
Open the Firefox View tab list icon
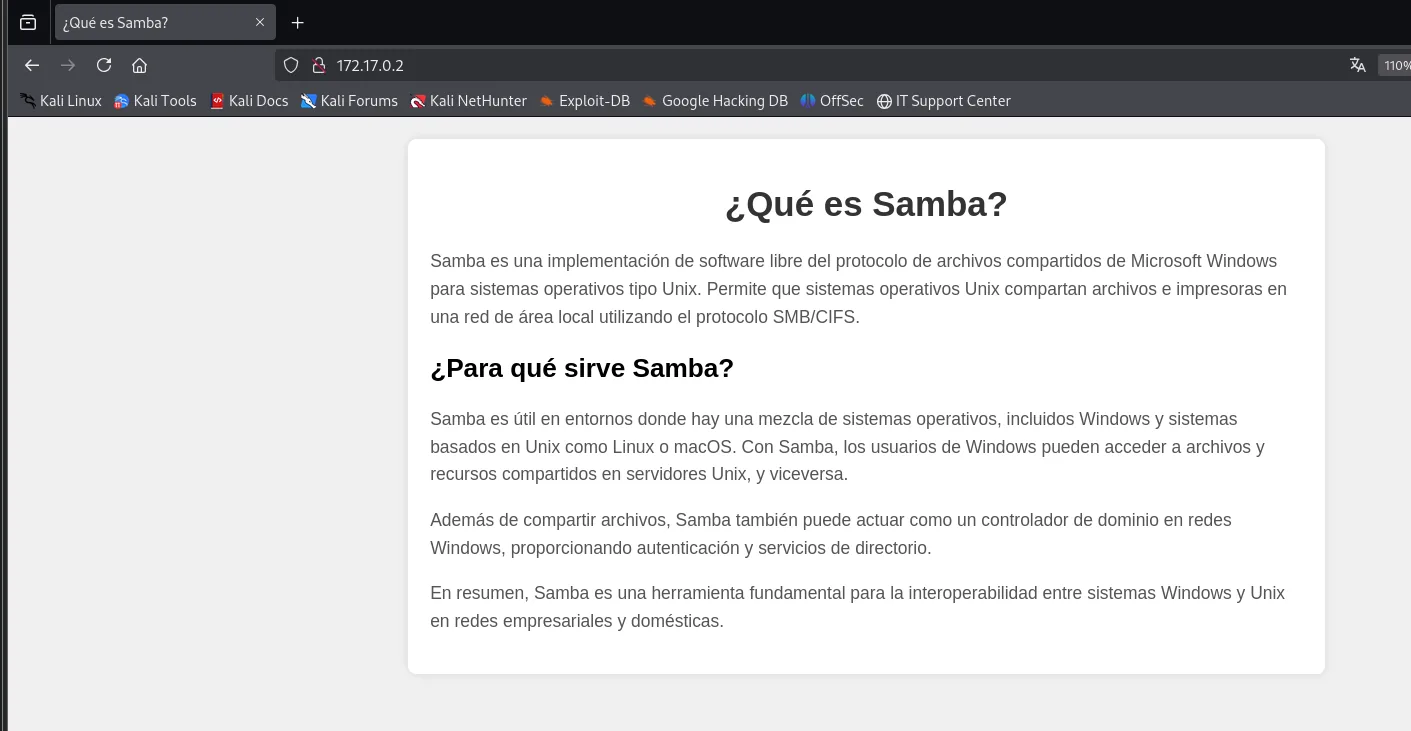28,22
